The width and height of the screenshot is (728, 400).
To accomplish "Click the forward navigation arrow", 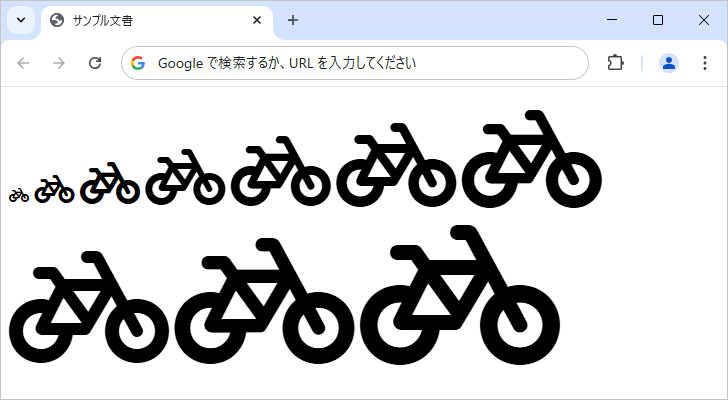I will [x=59, y=63].
